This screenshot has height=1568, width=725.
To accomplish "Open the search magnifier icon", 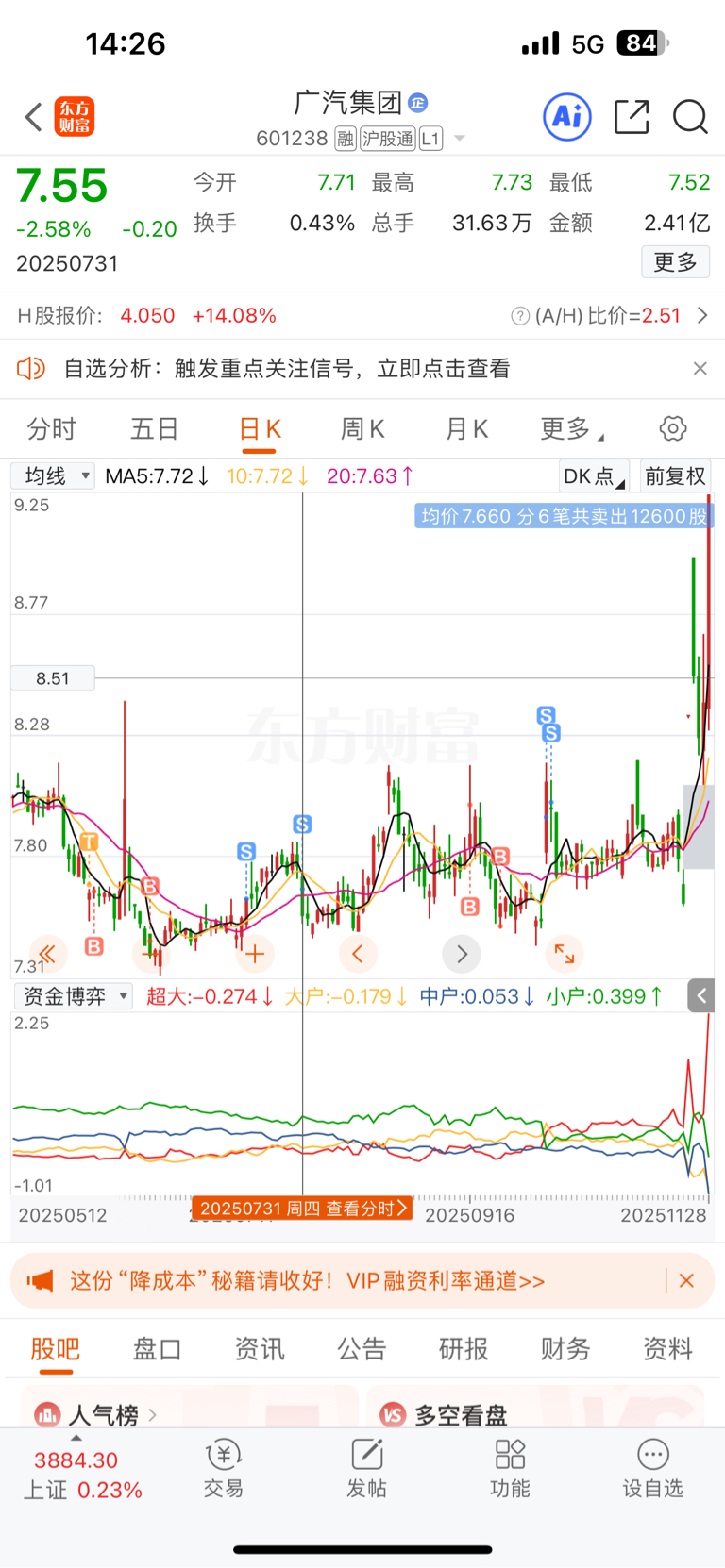I will point(690,117).
